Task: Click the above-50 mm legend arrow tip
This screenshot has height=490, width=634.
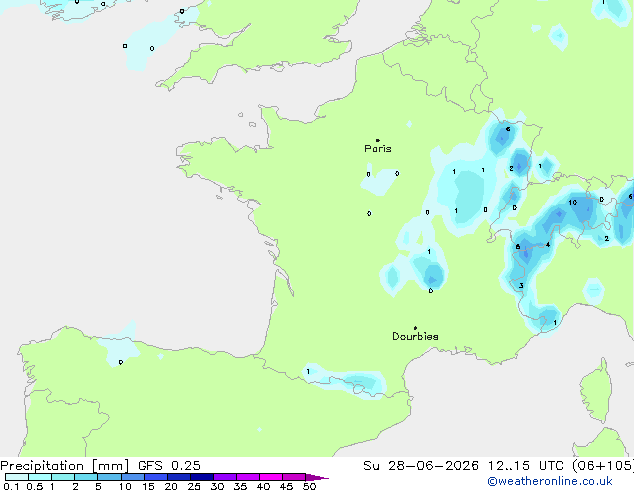Action: click(x=317, y=477)
